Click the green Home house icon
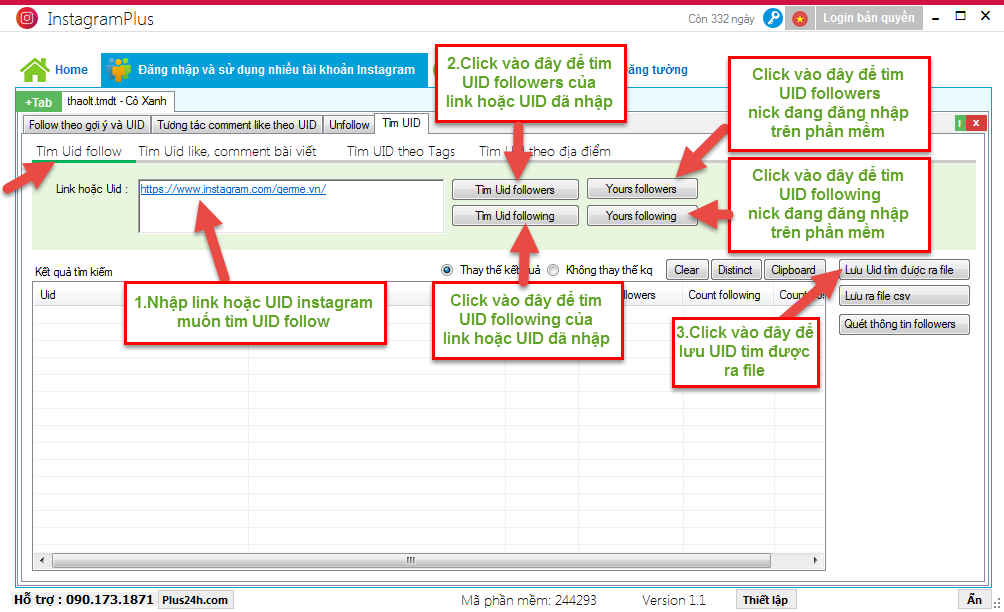 [35, 70]
